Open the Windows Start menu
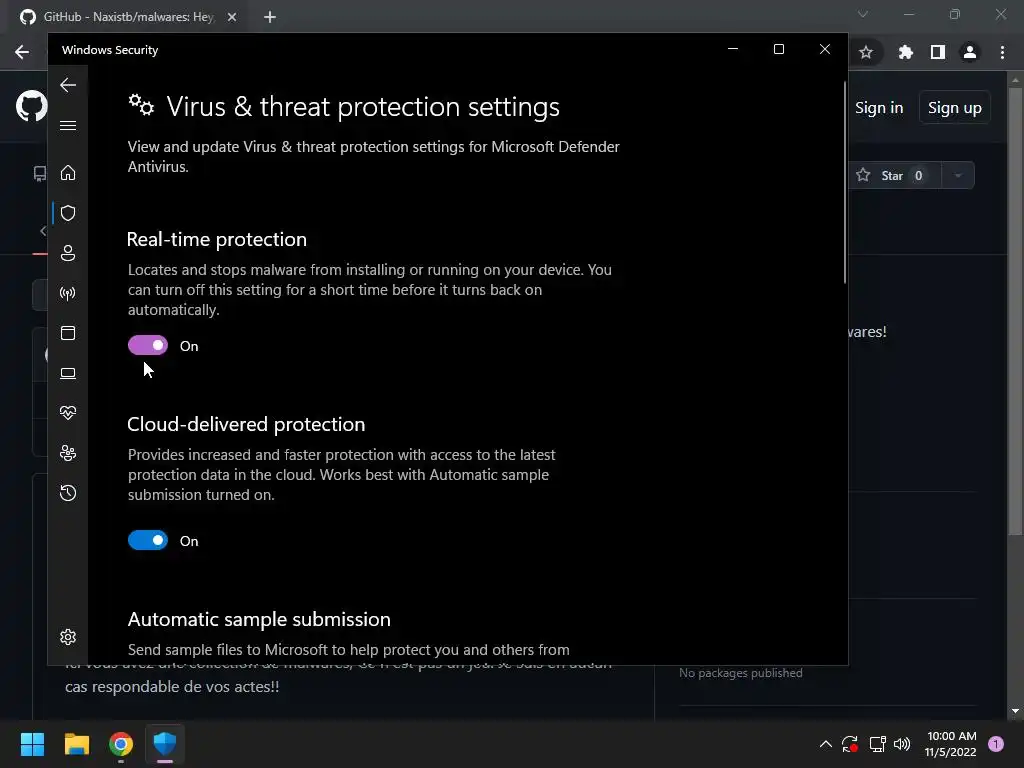1024x768 pixels. point(32,744)
